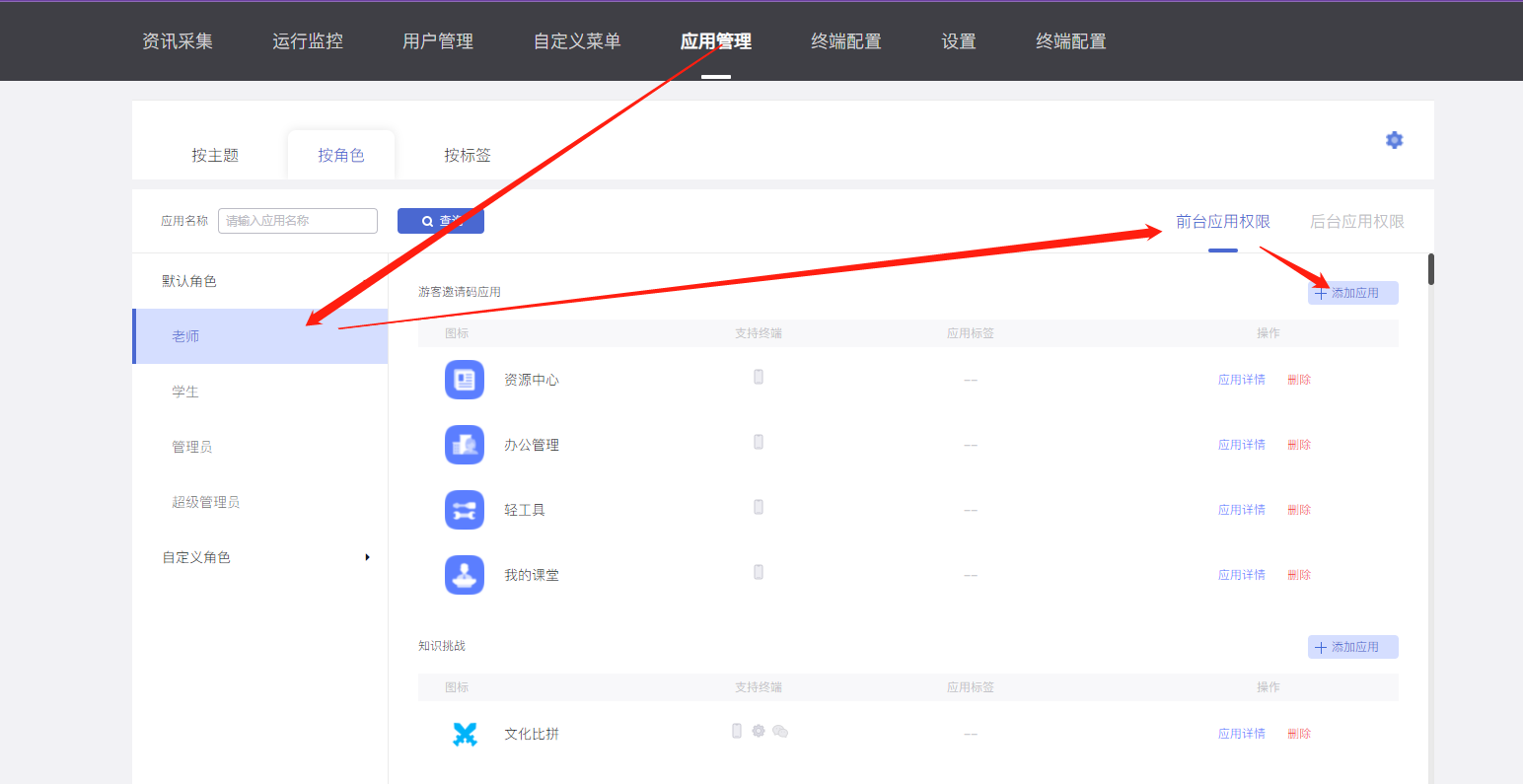
Task: Click the phone terminal icon for 资源中心
Action: (x=759, y=377)
